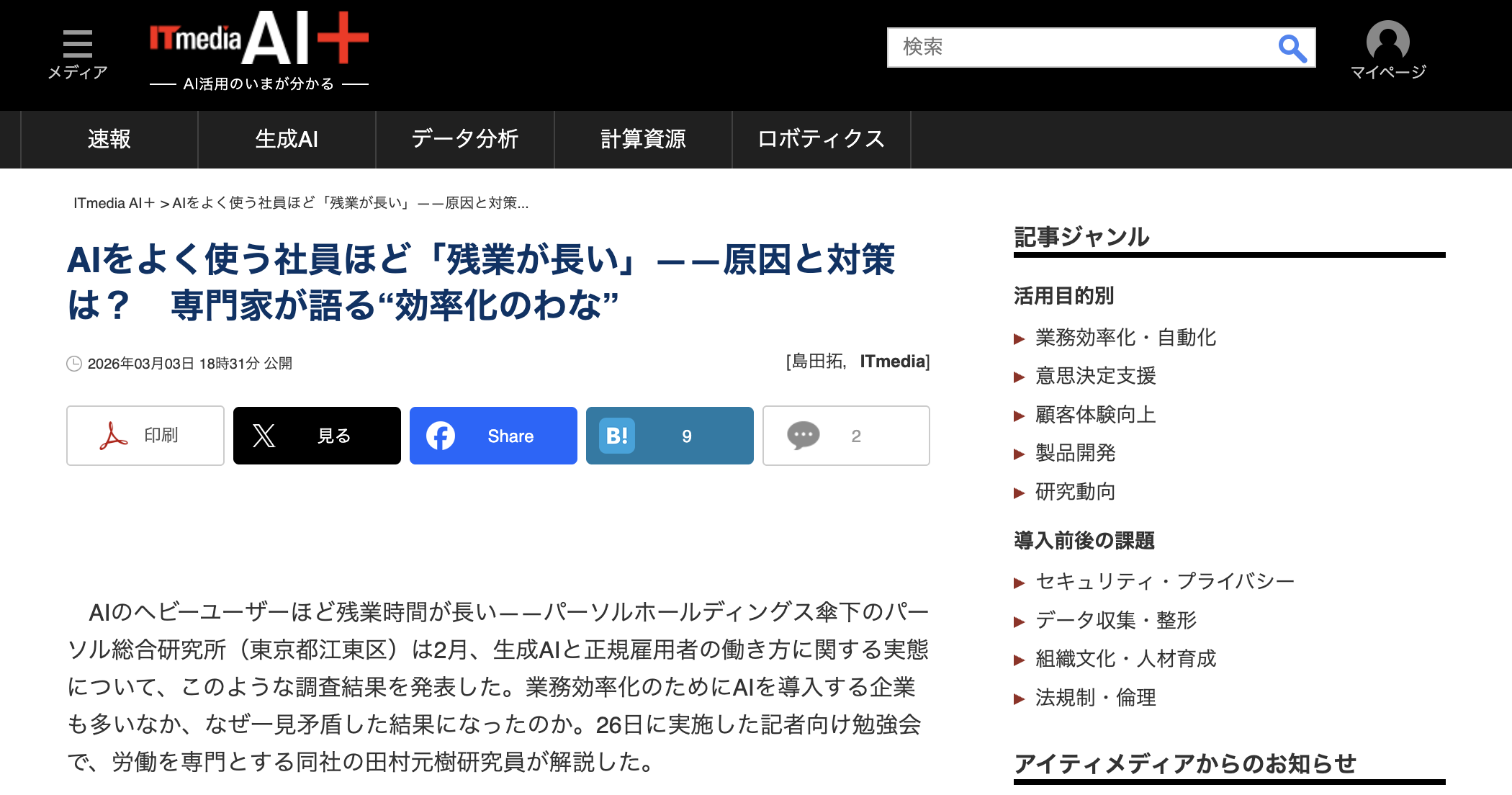
Task: Click the blue magnifying glass search icon
Action: (1292, 48)
